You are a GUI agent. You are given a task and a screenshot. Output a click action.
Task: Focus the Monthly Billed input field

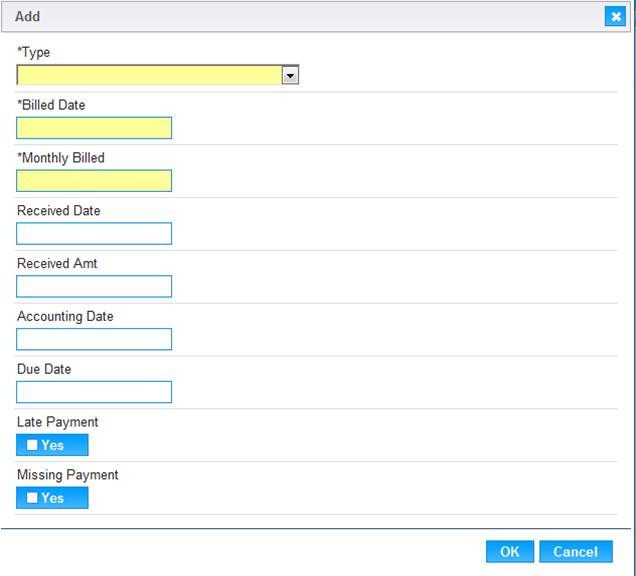pos(94,181)
